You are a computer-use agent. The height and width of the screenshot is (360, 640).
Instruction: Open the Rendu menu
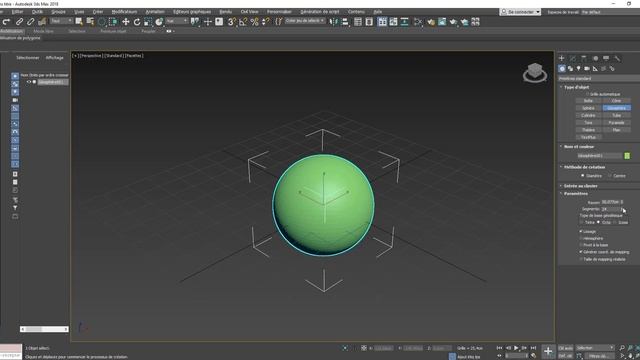(x=226, y=12)
